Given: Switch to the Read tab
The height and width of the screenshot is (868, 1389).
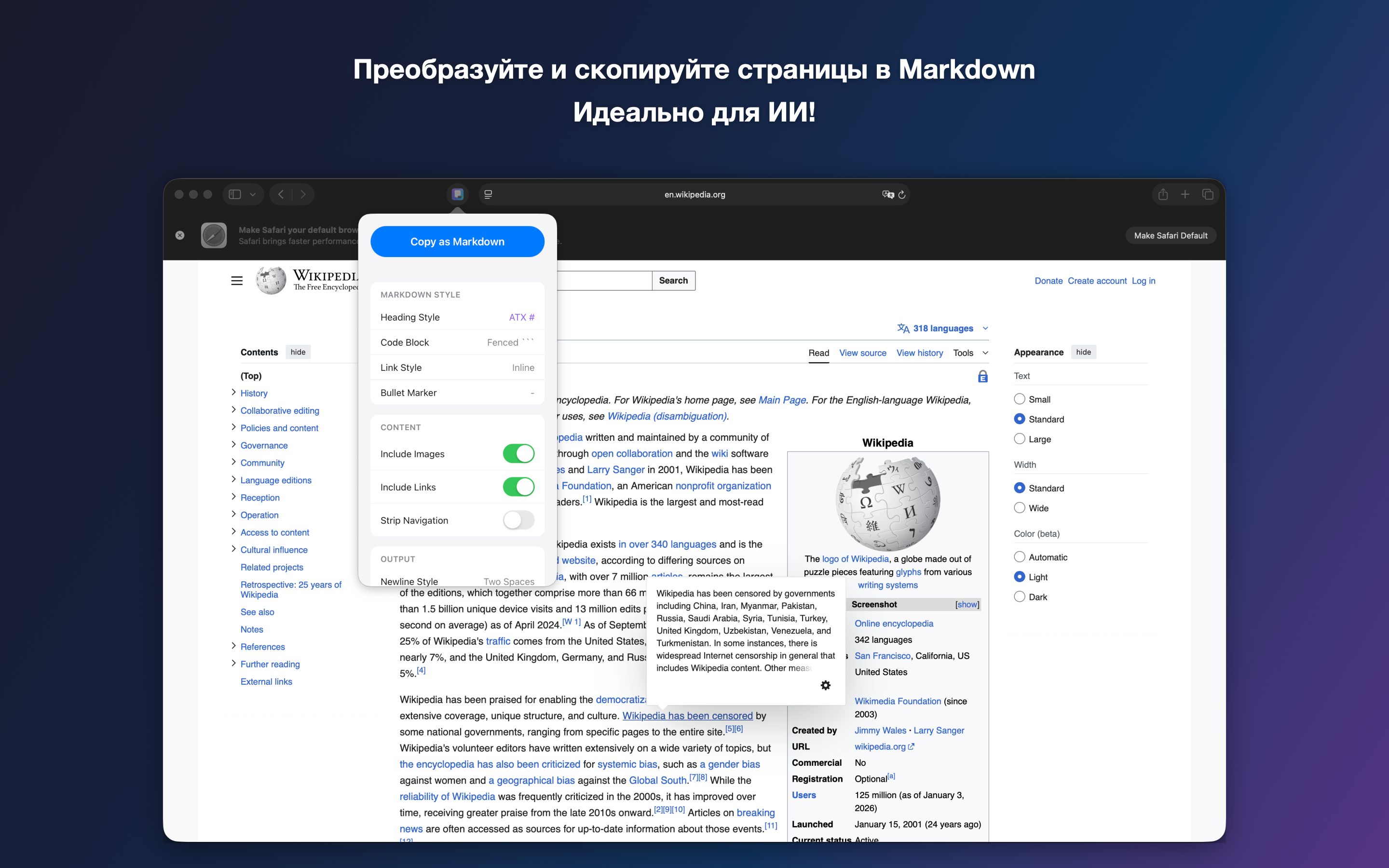Looking at the screenshot, I should pos(818,353).
